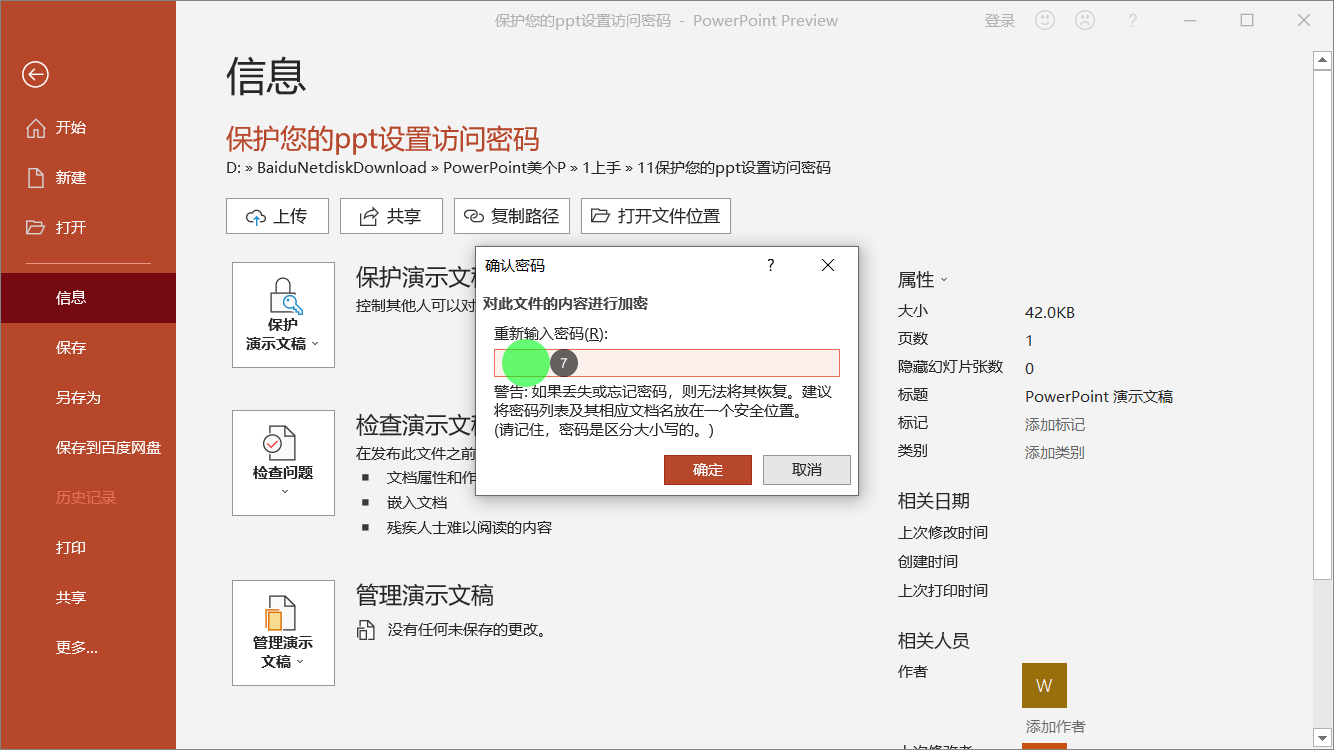Click the 隐藏幻灯片张数 label

point(950,367)
